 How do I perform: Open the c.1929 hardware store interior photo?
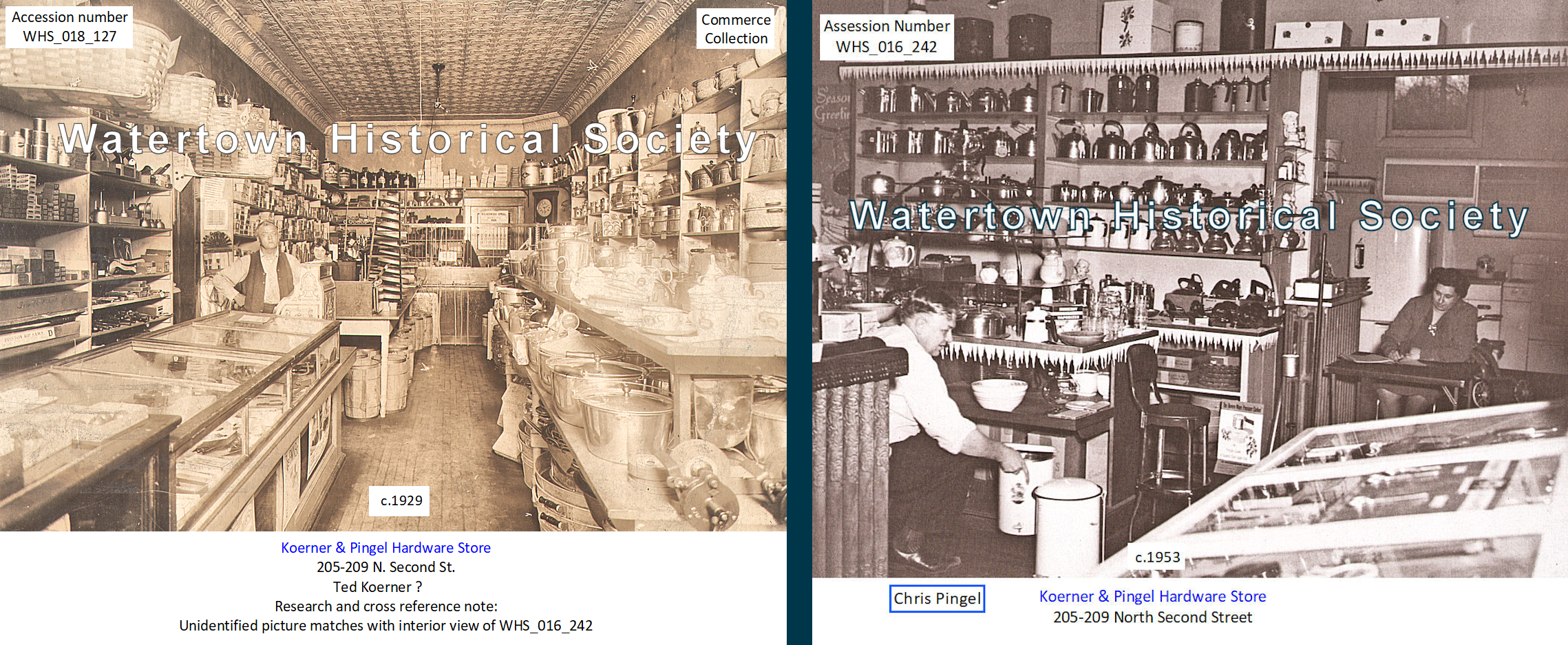click(393, 265)
